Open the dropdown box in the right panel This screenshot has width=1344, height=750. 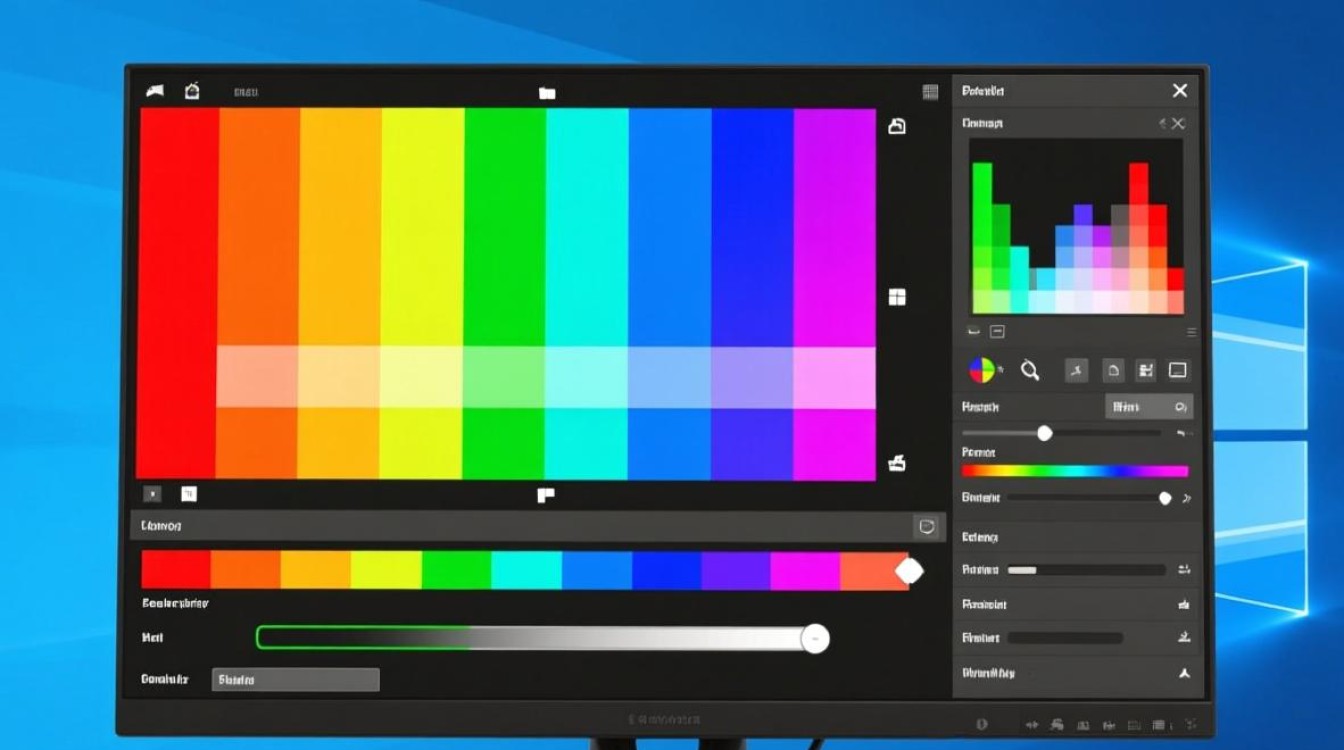pos(1148,407)
